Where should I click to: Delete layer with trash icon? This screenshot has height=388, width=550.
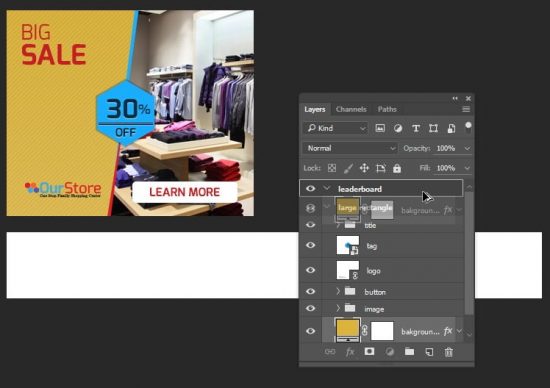[x=449, y=352]
